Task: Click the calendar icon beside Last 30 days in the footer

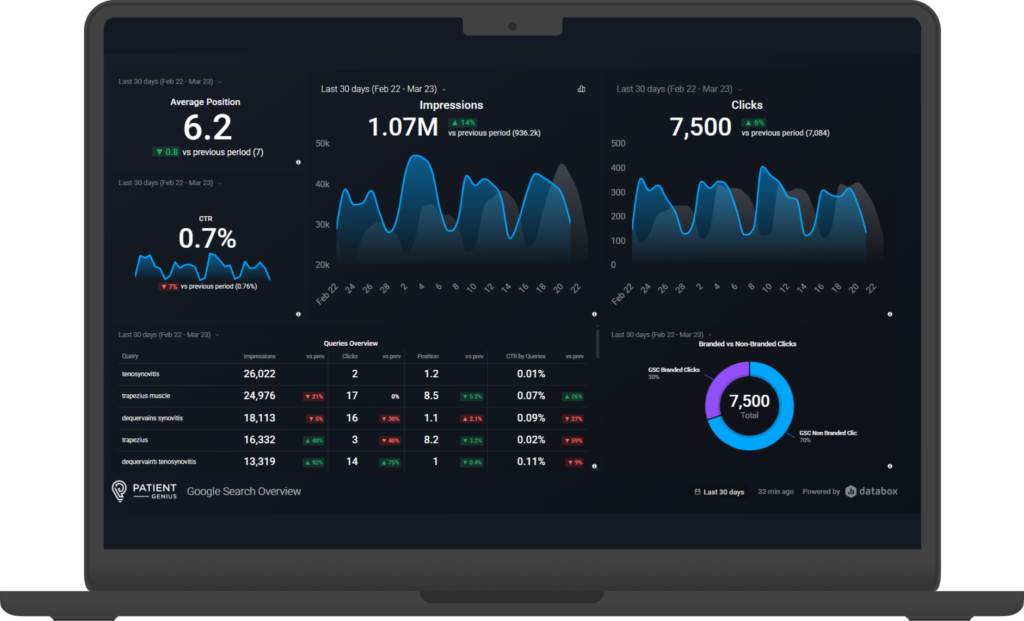Action: (x=697, y=492)
